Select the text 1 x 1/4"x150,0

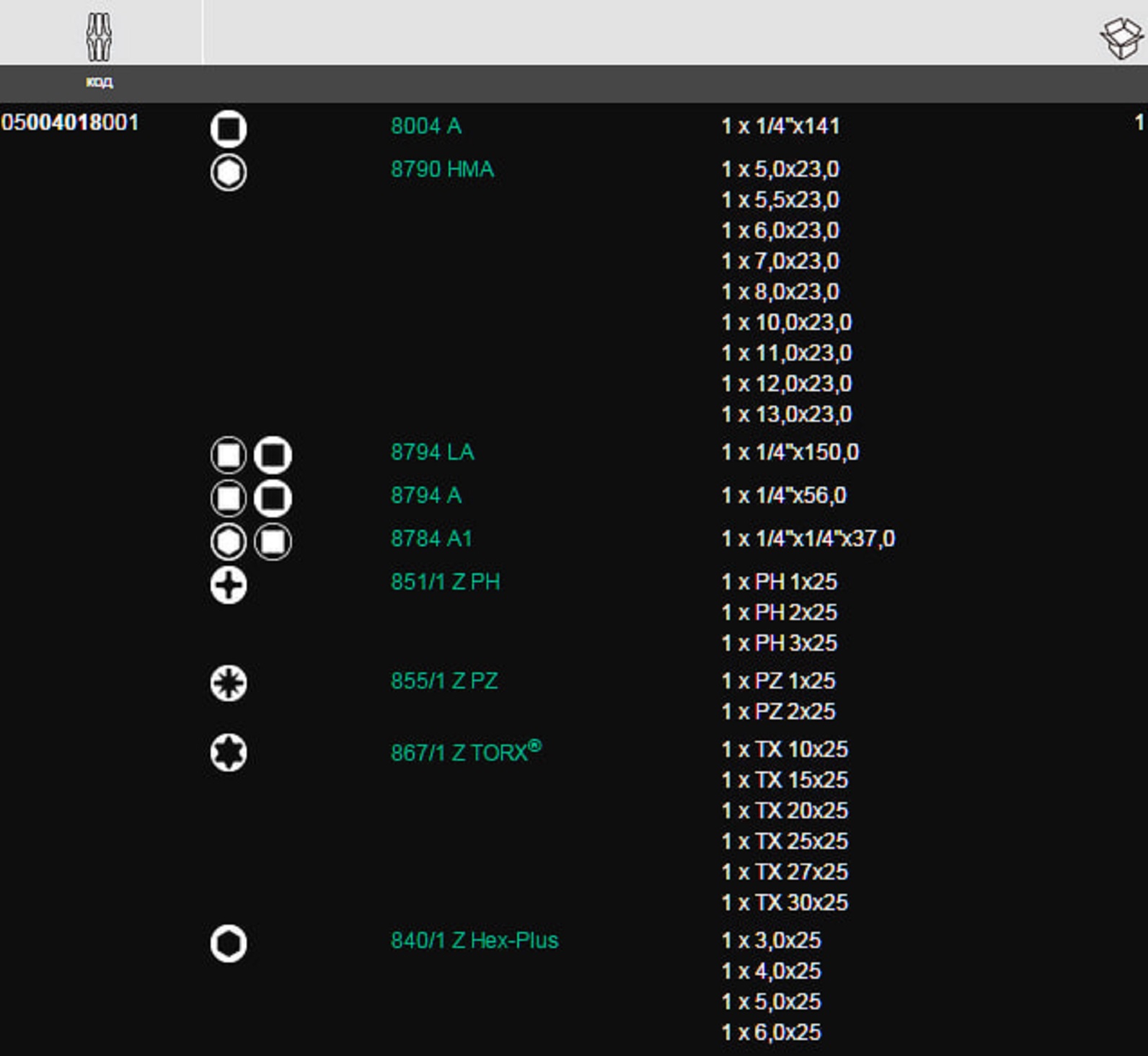pyautogui.click(x=790, y=452)
